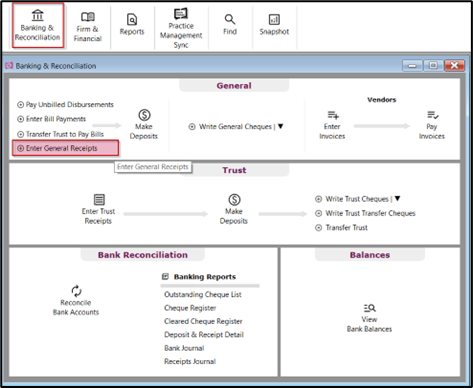Click General section Make Deposits dollar icon

coord(144,115)
